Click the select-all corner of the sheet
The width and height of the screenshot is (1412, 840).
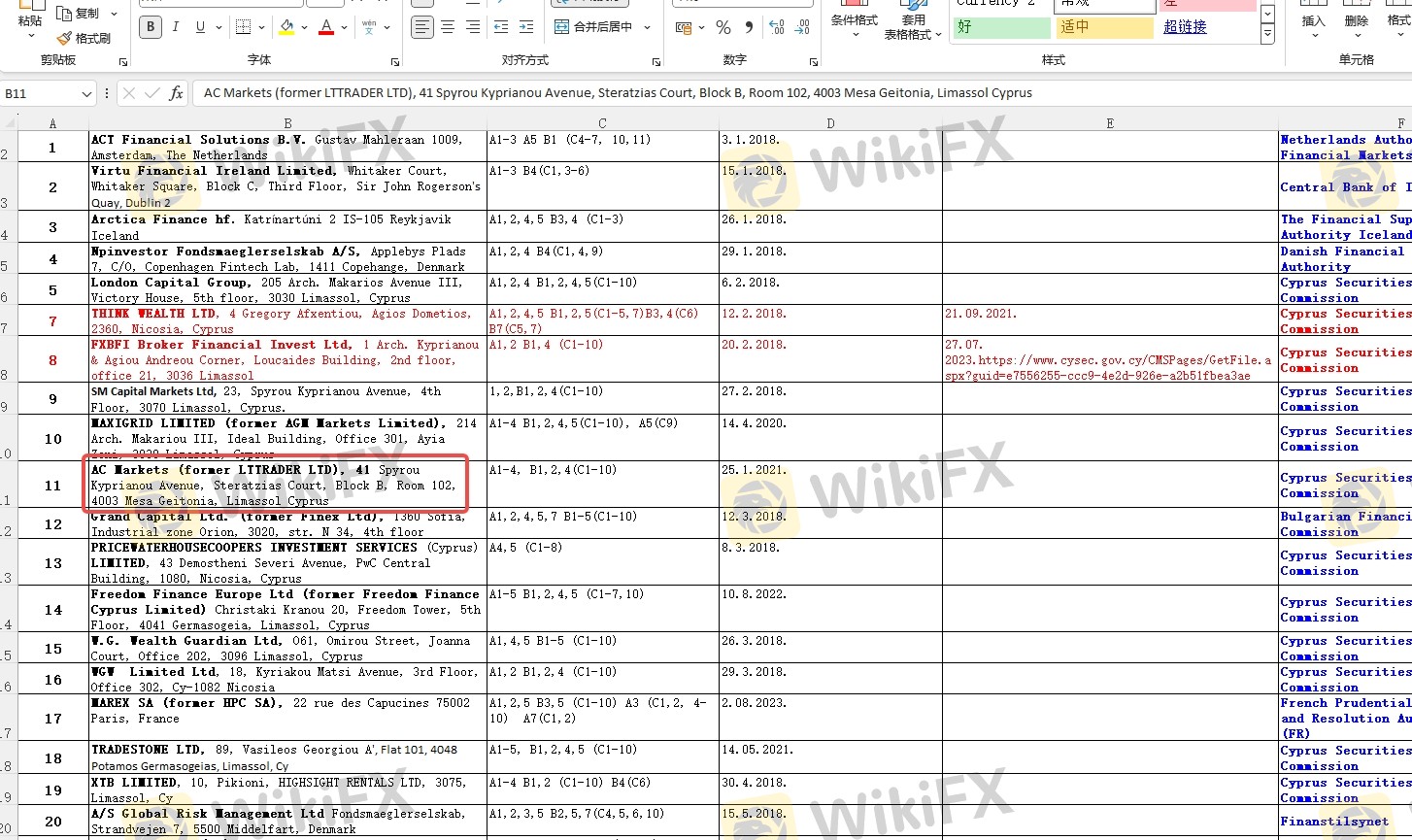(9, 123)
